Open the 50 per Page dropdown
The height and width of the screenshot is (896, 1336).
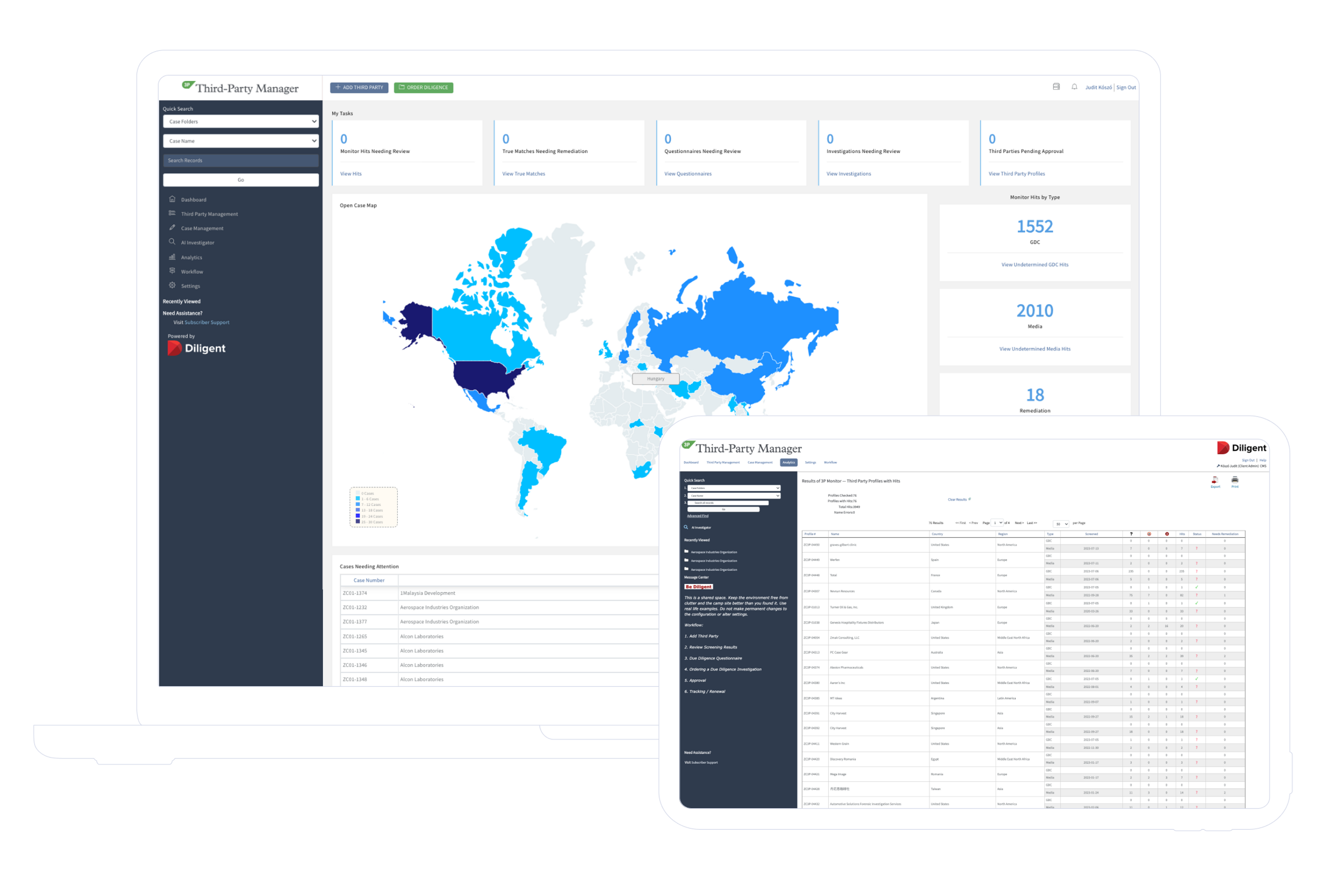pyautogui.click(x=1061, y=523)
